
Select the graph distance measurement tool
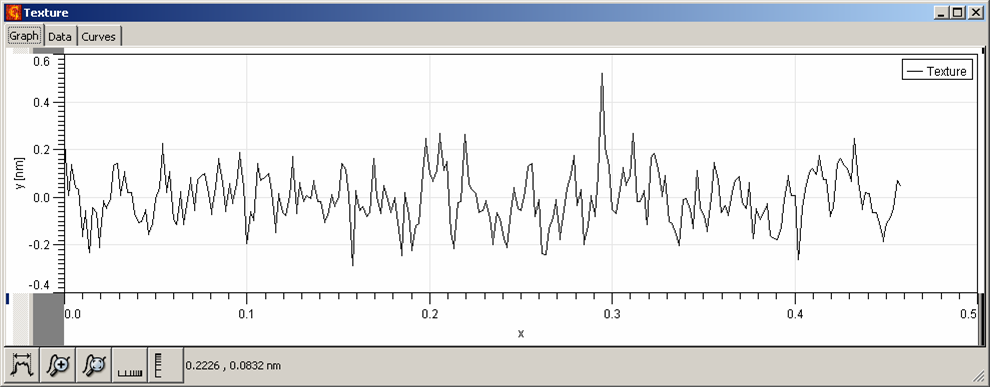point(22,365)
